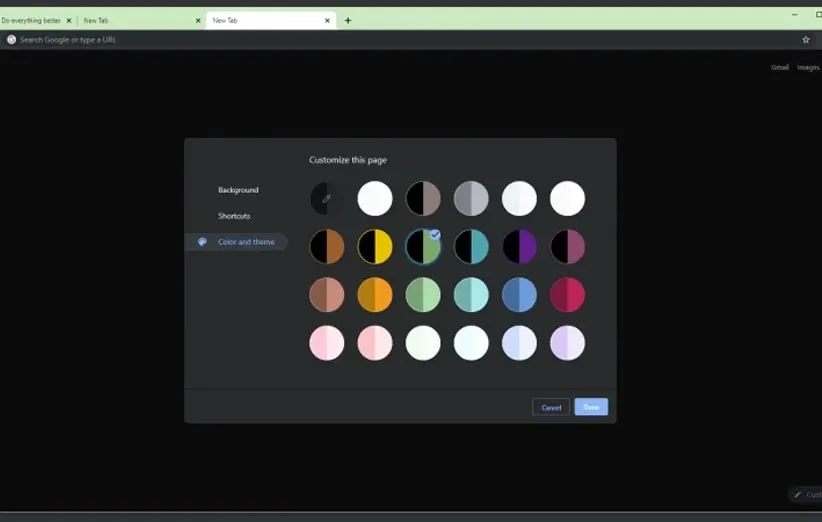Screen dimensions: 822x522
Task: Switch to the middle New Tab
Action: point(140,20)
